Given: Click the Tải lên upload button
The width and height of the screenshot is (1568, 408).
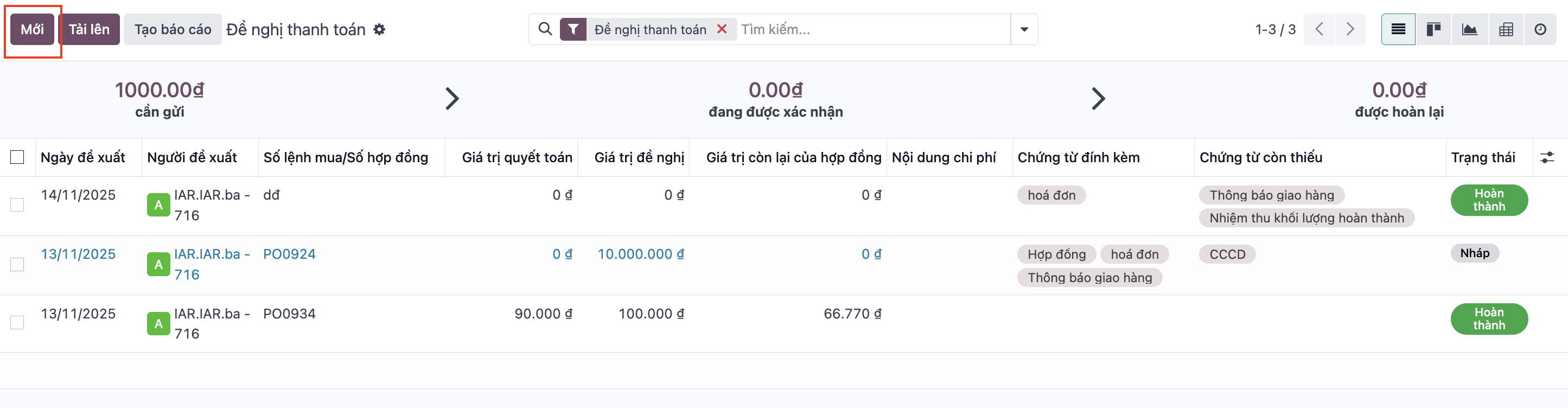Looking at the screenshot, I should click(89, 29).
